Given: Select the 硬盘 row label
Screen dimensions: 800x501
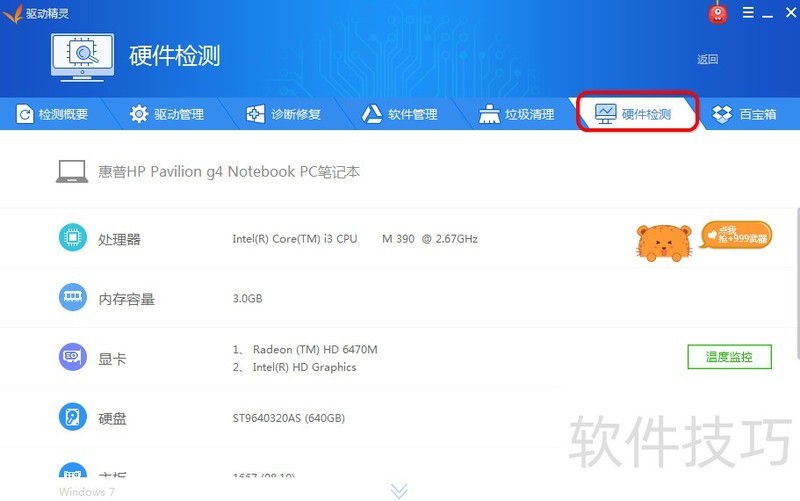Looking at the screenshot, I should 112,418.
